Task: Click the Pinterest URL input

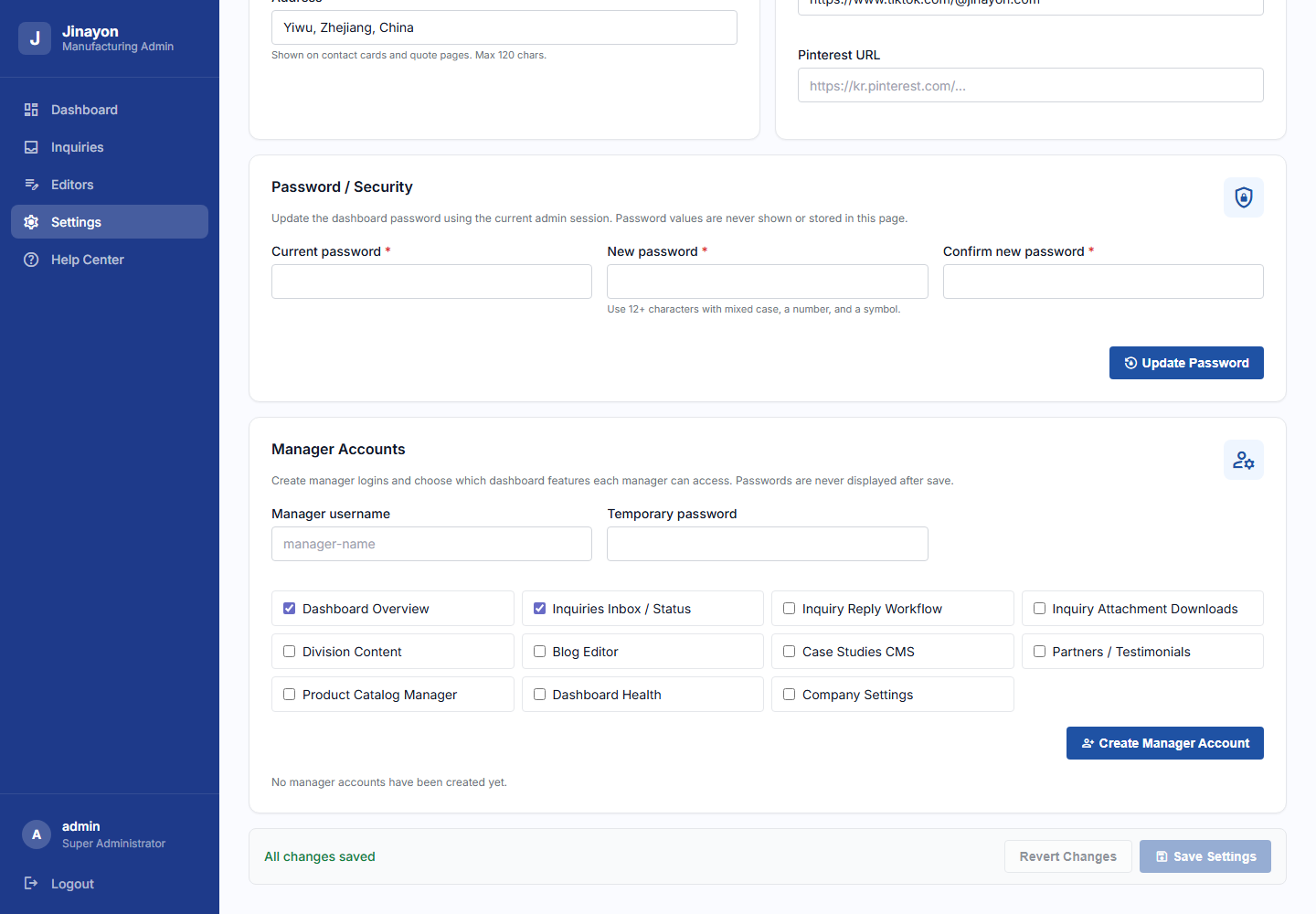Action: pos(1031,85)
